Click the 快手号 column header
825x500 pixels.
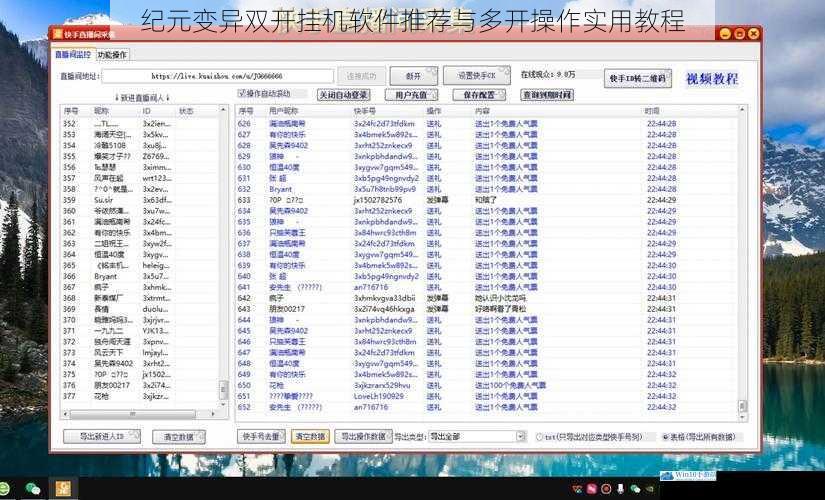coord(365,111)
